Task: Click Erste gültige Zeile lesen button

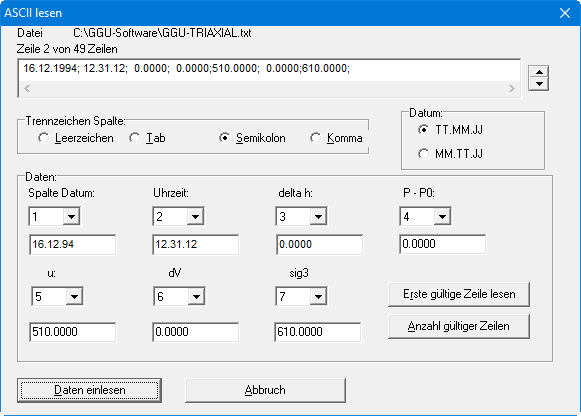Action: 459,294
